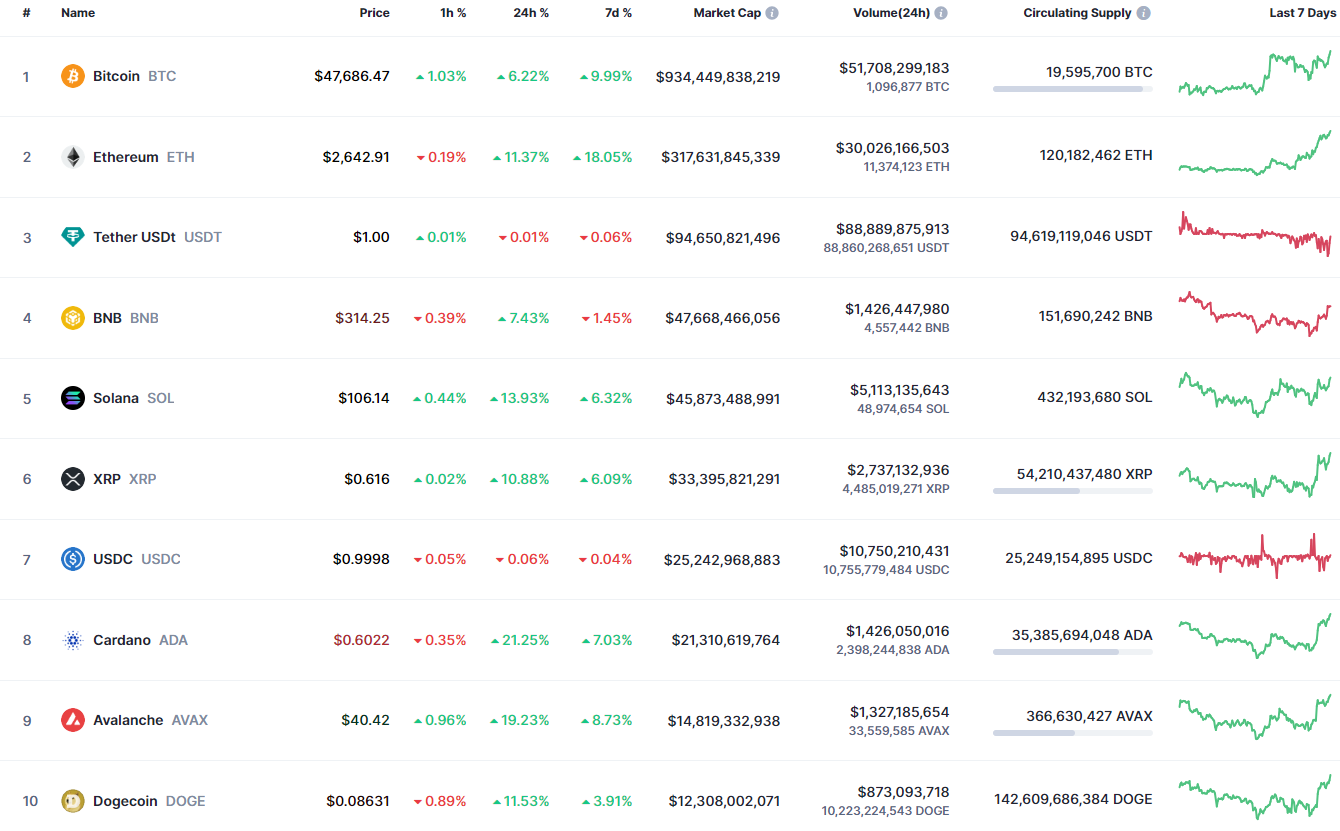Click the Volume(24h) info icon

click(941, 13)
